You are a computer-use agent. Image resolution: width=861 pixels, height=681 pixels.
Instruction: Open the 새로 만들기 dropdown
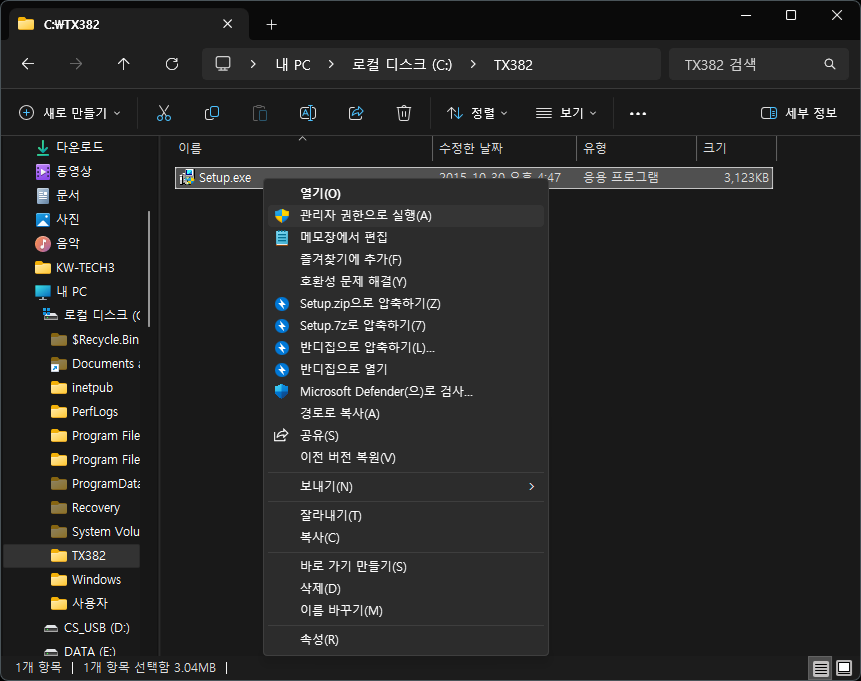[x=70, y=113]
